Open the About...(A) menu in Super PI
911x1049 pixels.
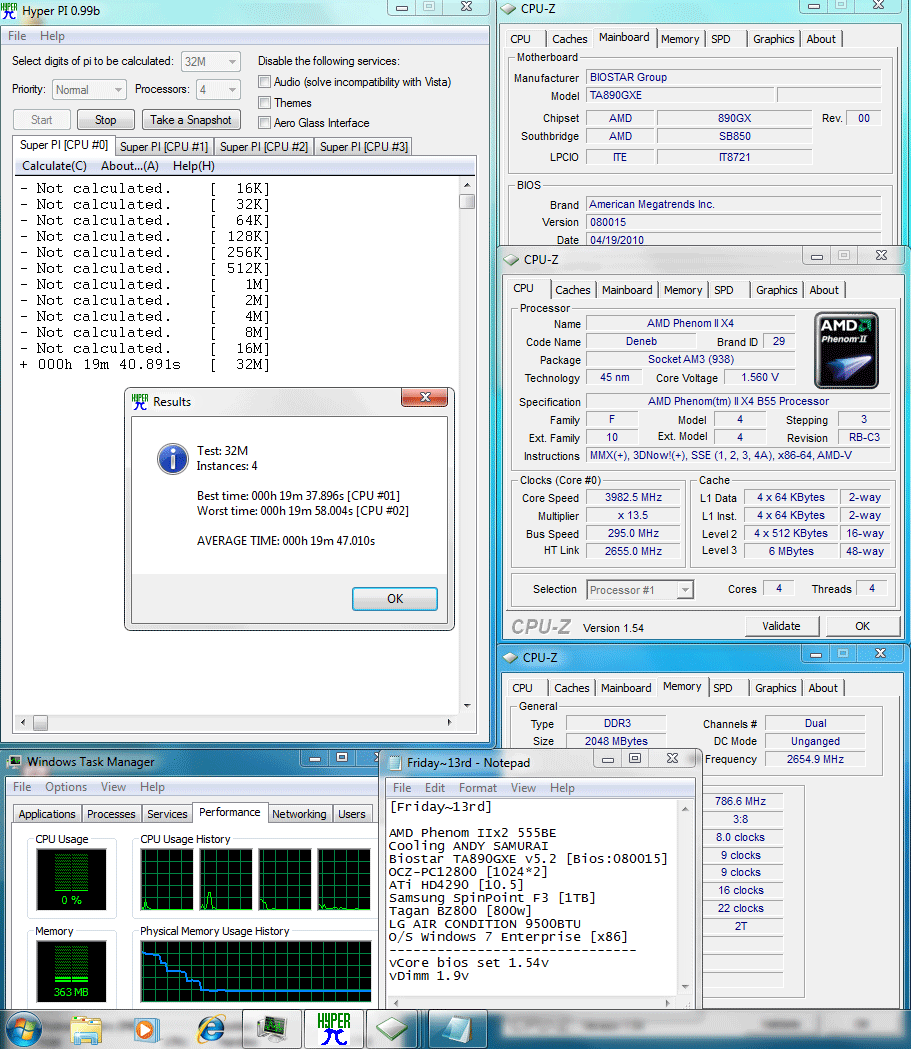(130, 166)
